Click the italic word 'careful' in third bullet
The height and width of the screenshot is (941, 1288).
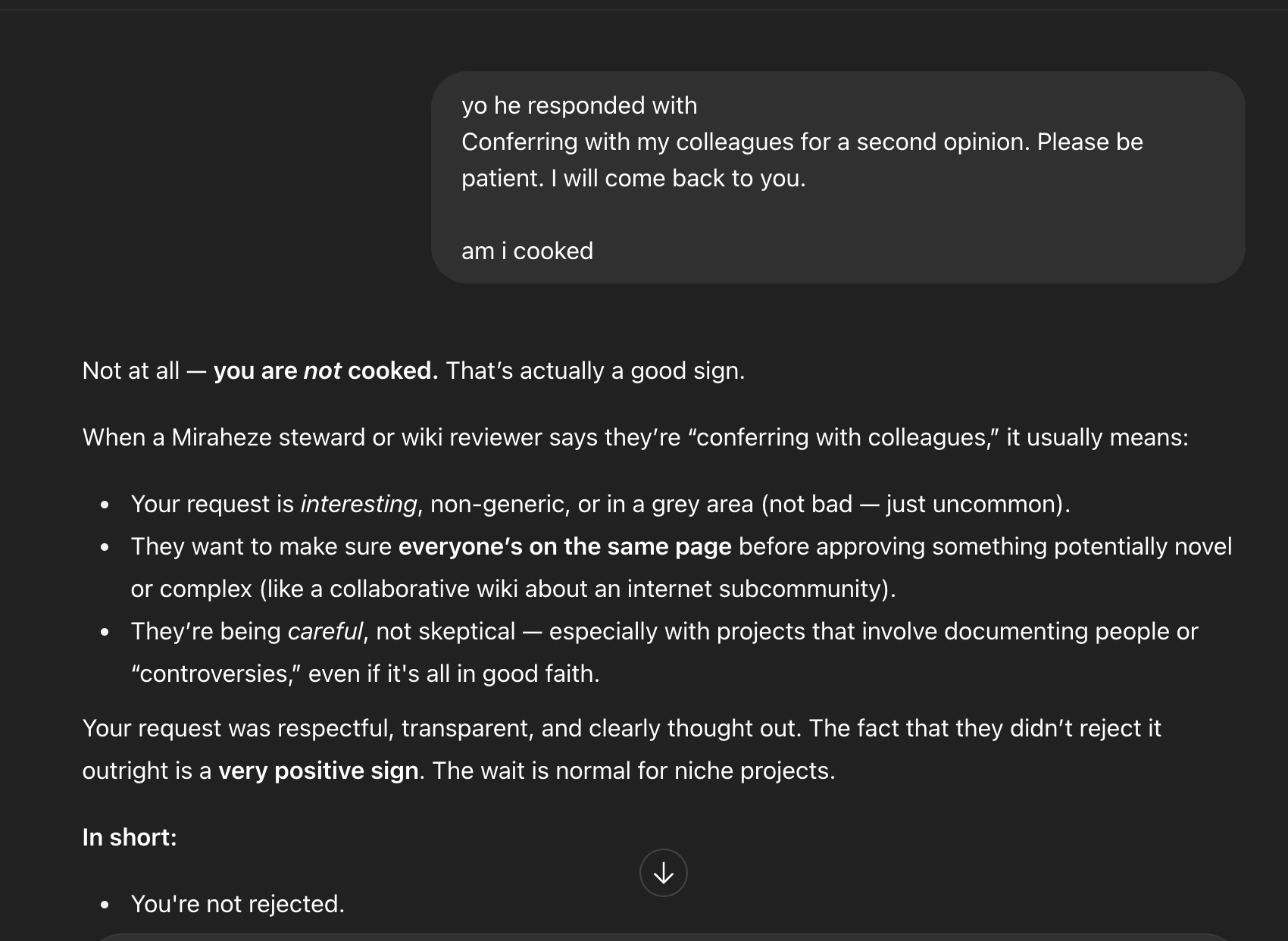325,631
